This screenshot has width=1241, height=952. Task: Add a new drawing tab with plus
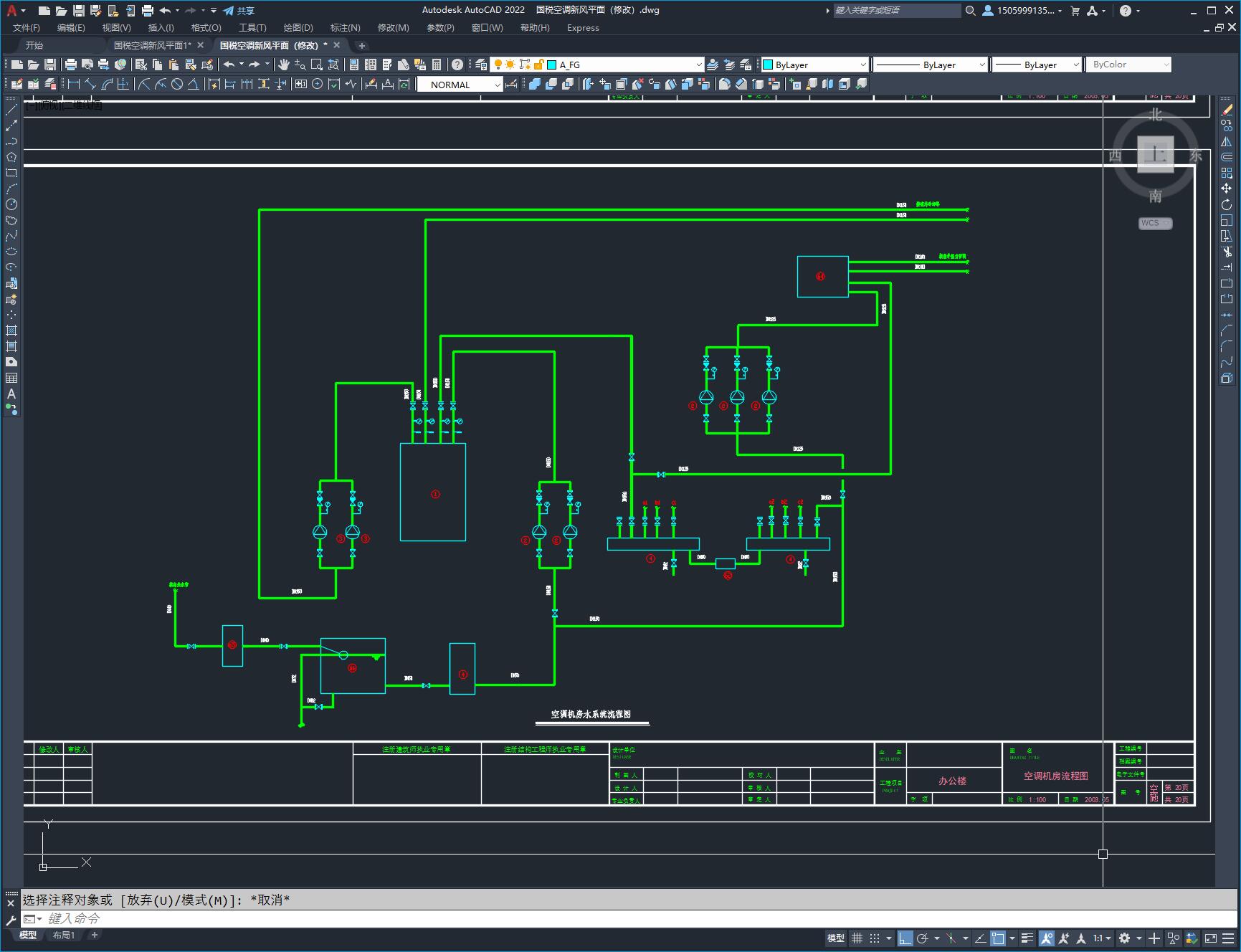tap(362, 45)
